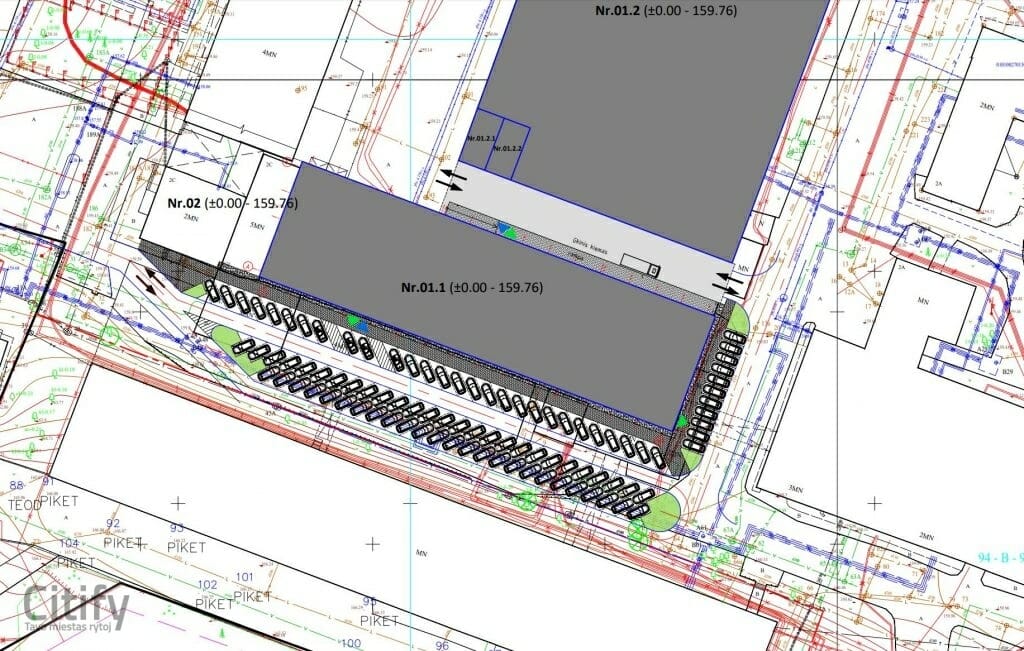Select the 5MN plot label
Screen dimensions: 1024x651
point(257,226)
